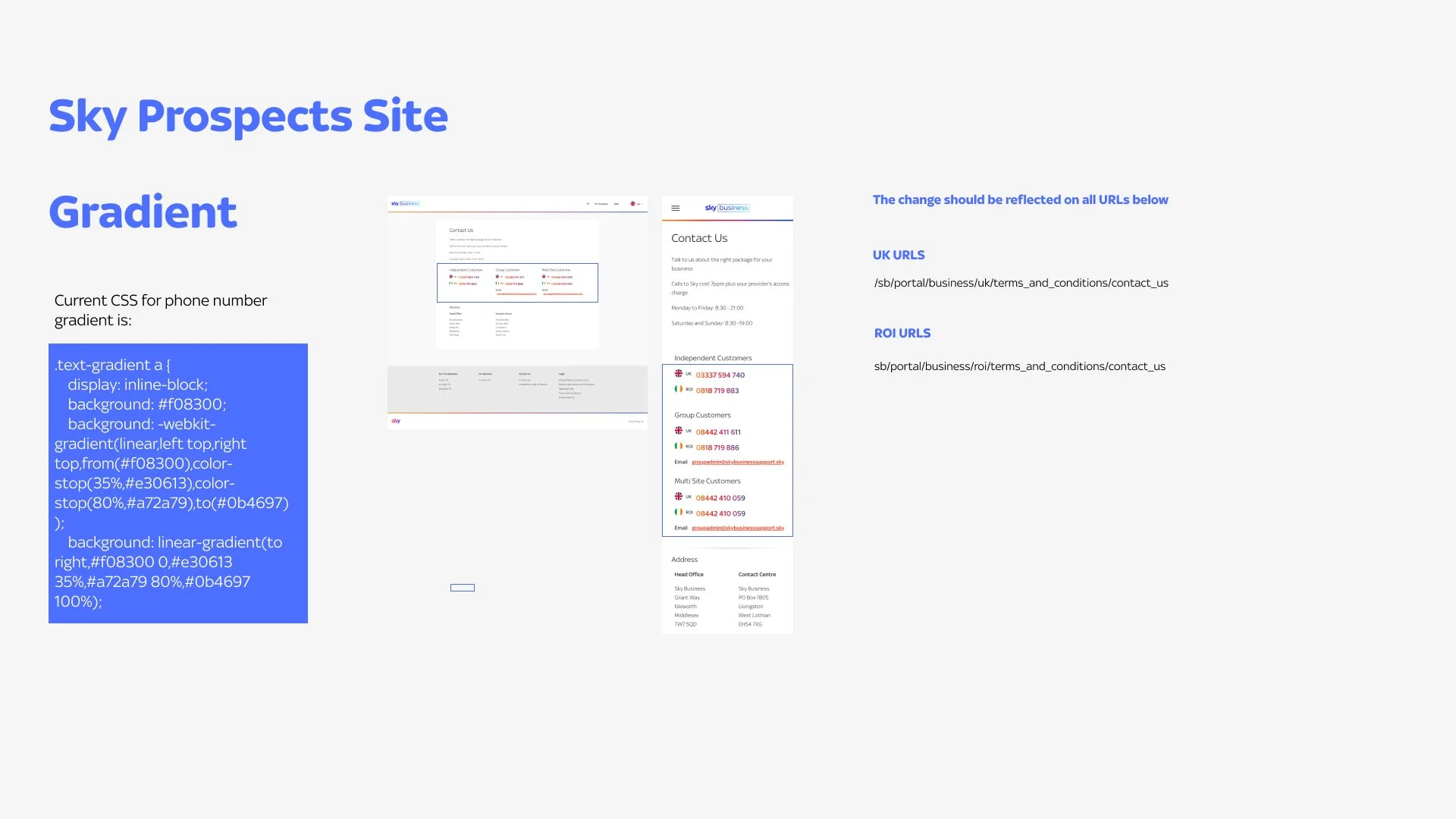Click Ireland flag icon under Multi Site Customers in mobile mockup
Viewport: 1456px width, 819px height.
click(x=679, y=512)
